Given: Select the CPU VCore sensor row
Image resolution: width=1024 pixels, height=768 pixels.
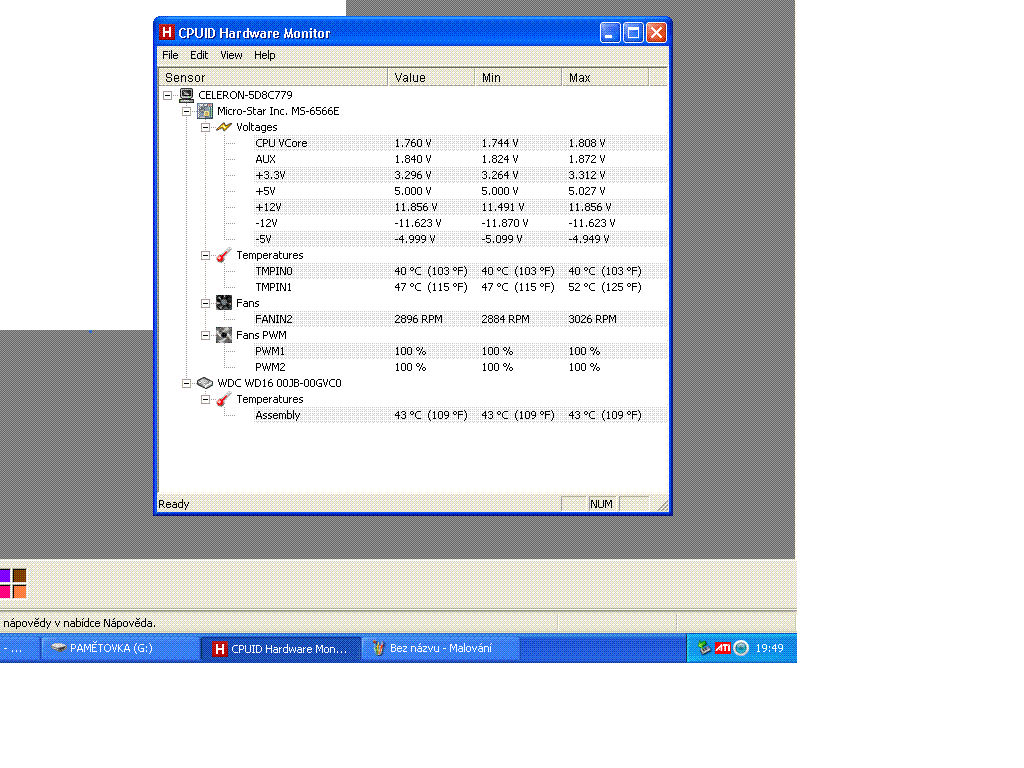Looking at the screenshot, I should (281, 143).
